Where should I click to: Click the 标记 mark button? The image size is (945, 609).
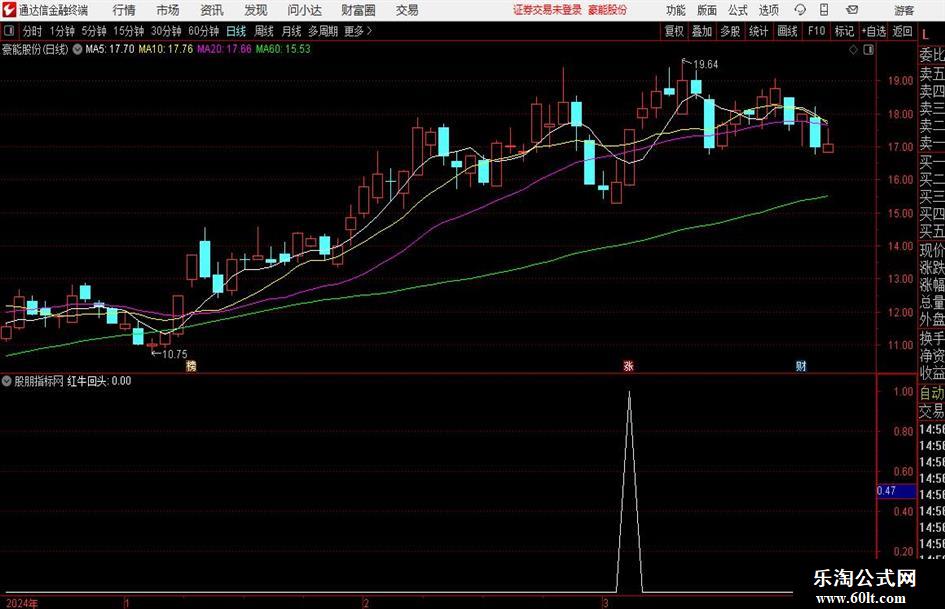[844, 31]
